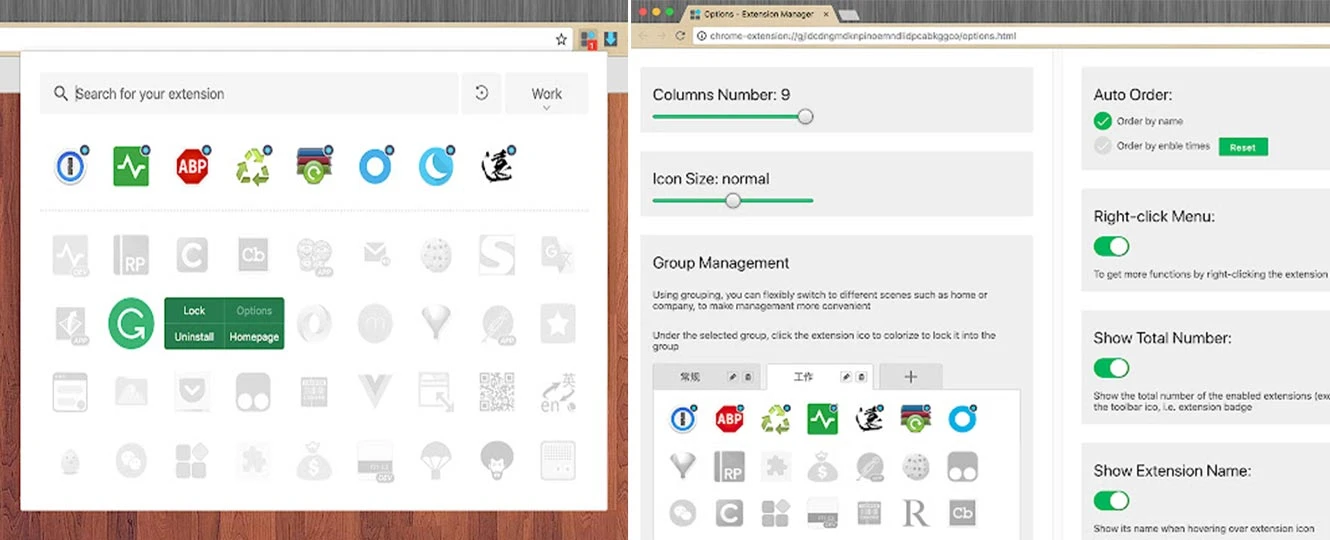Toggle the Show Extension Name switch
The image size is (1330, 540).
pyautogui.click(x=1111, y=500)
